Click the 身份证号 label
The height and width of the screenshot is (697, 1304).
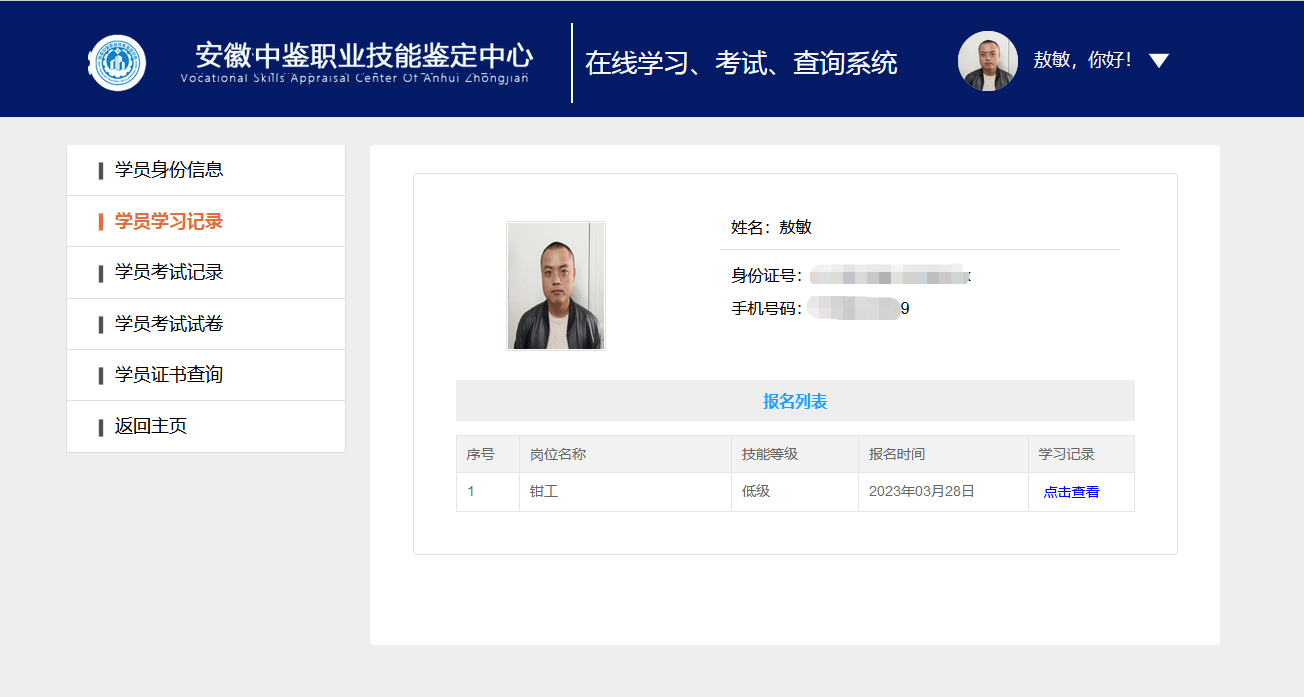tap(767, 276)
